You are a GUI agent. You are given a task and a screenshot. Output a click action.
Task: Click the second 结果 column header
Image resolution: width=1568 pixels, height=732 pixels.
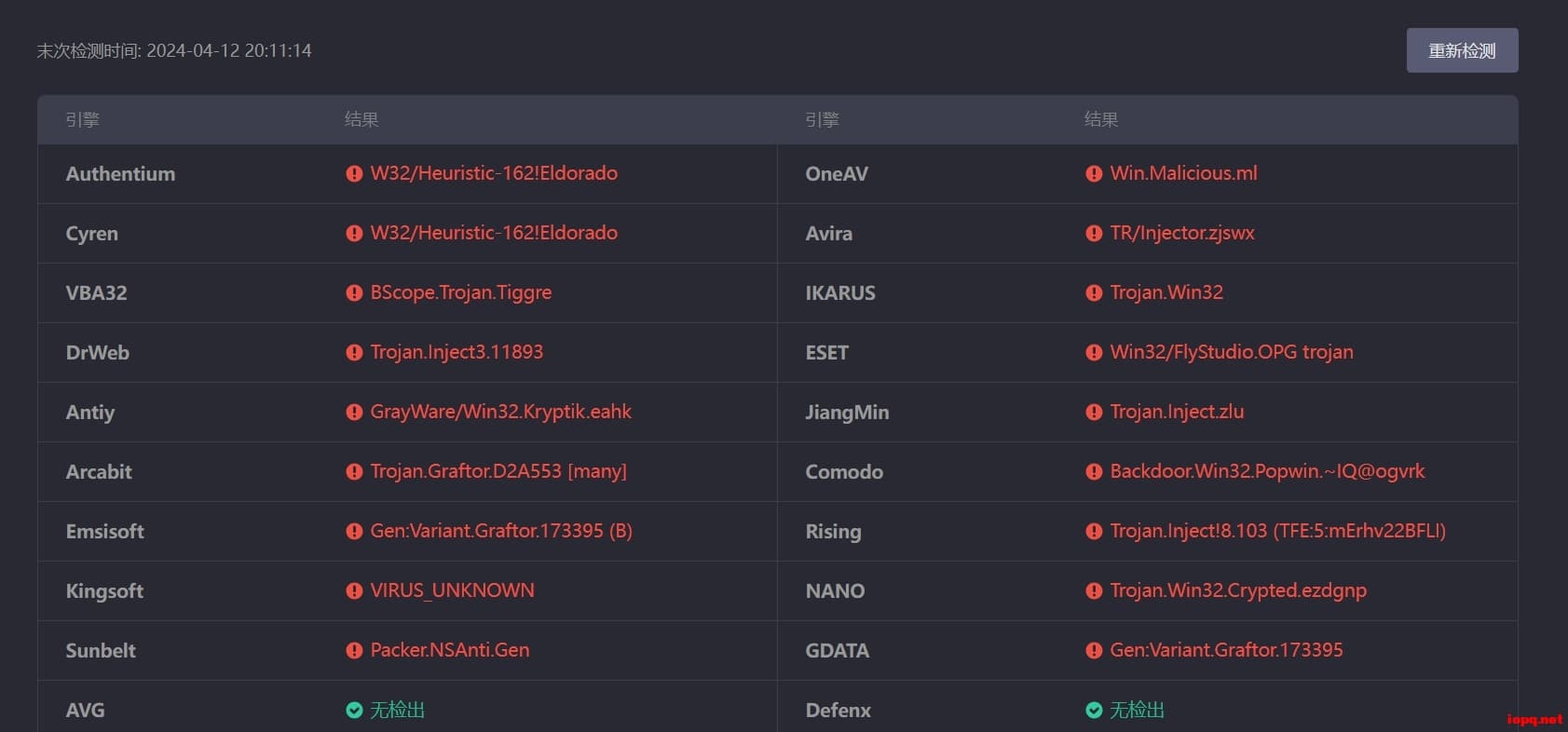1101,119
